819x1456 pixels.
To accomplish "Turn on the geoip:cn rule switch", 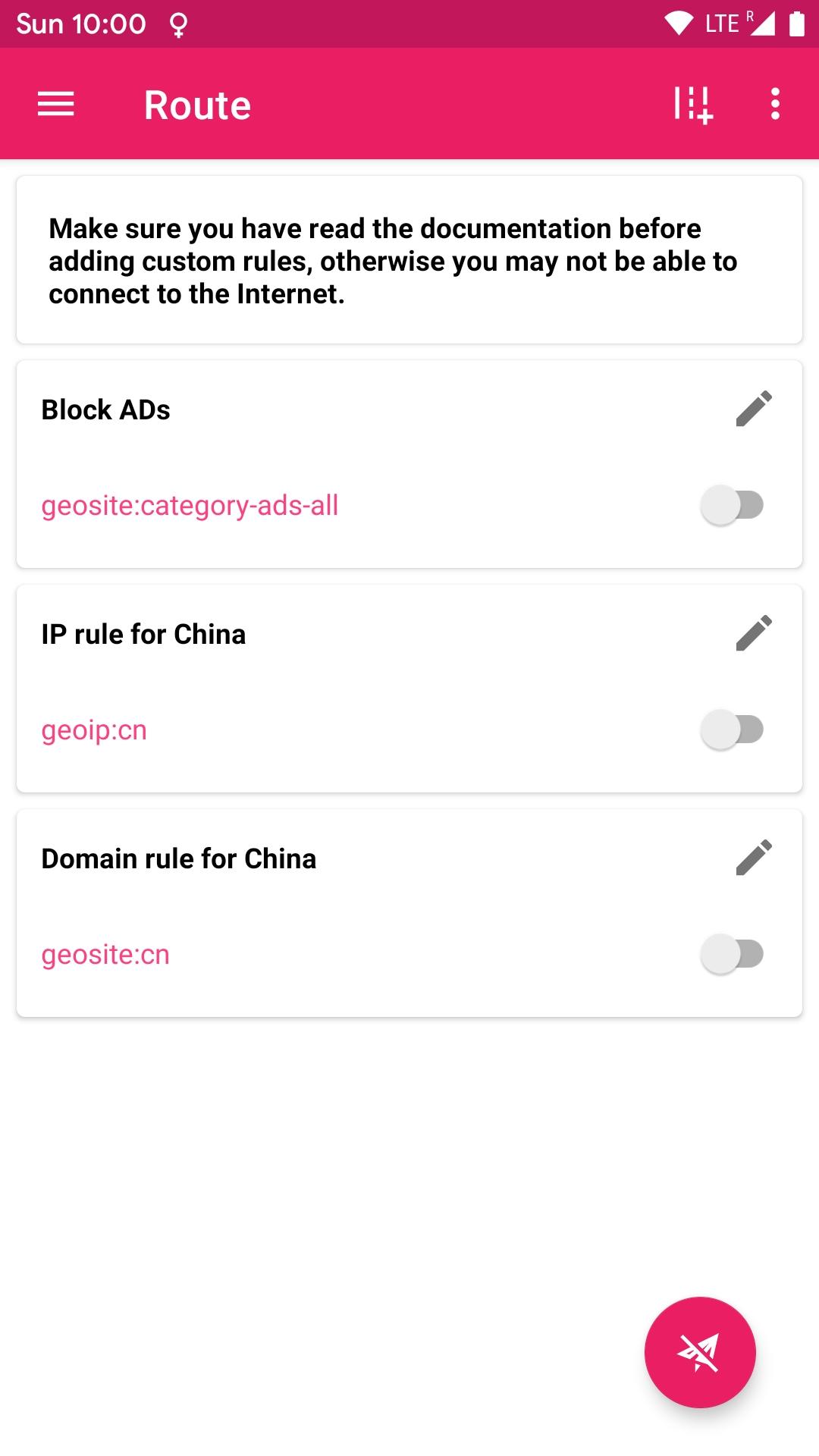I will [732, 730].
